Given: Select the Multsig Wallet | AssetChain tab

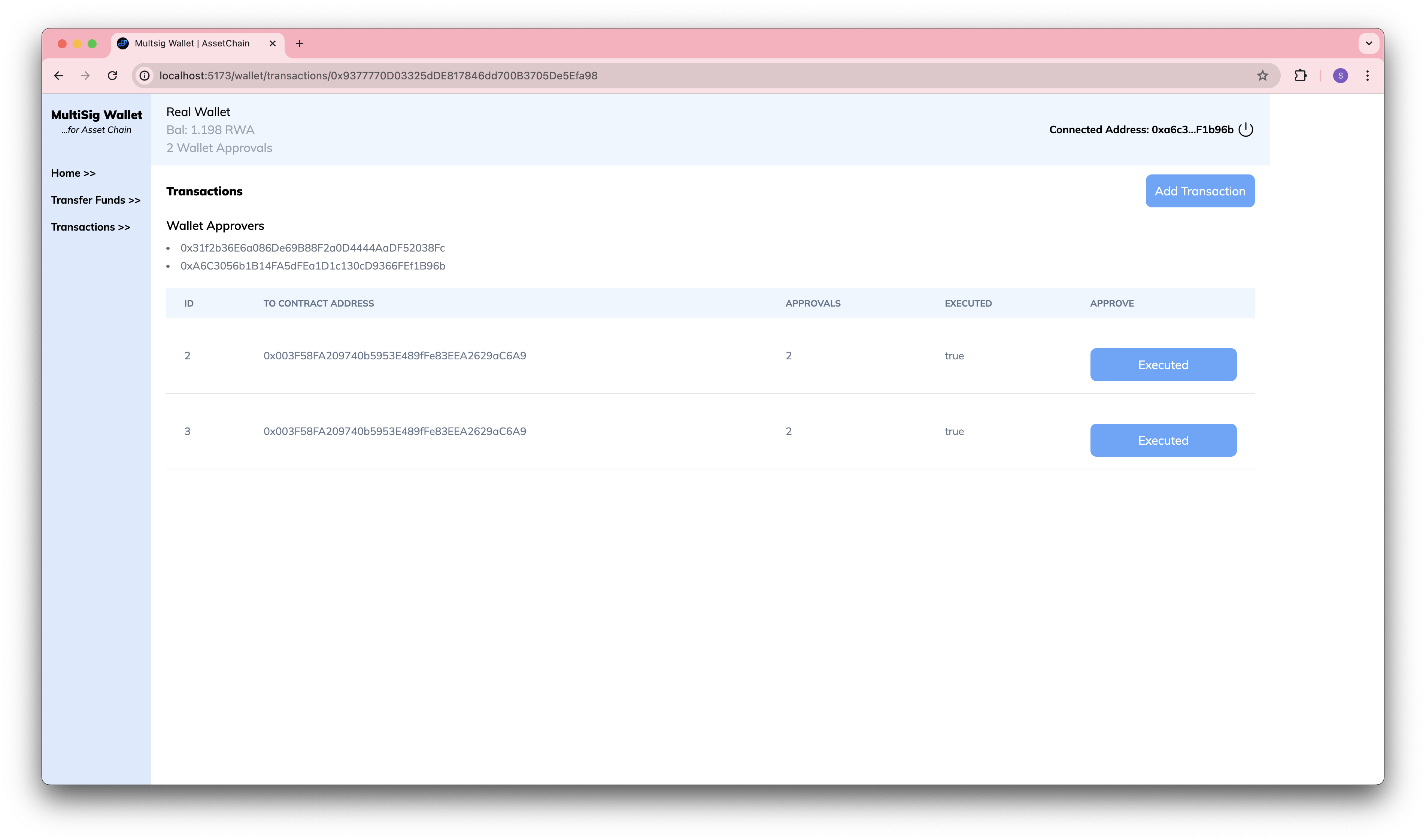Looking at the screenshot, I should point(192,43).
